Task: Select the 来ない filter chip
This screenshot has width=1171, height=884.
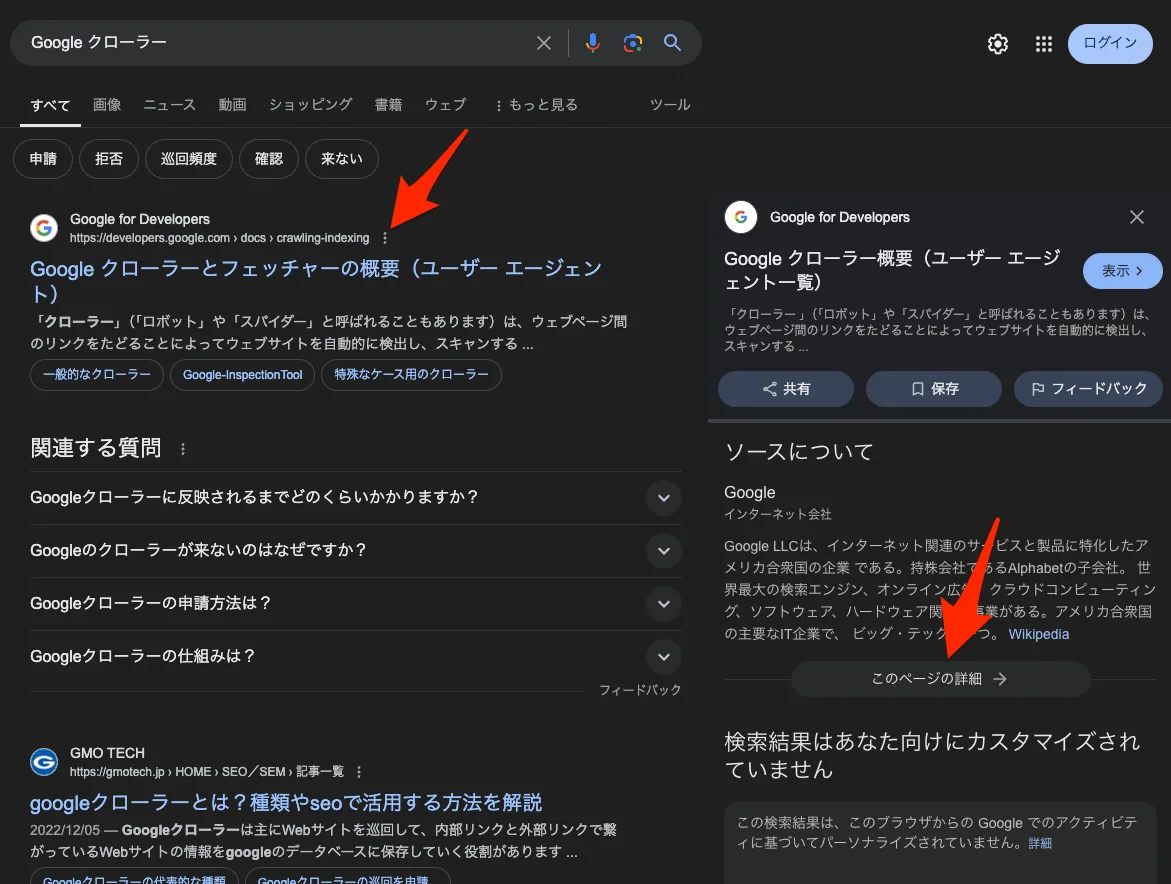Action: pos(341,159)
